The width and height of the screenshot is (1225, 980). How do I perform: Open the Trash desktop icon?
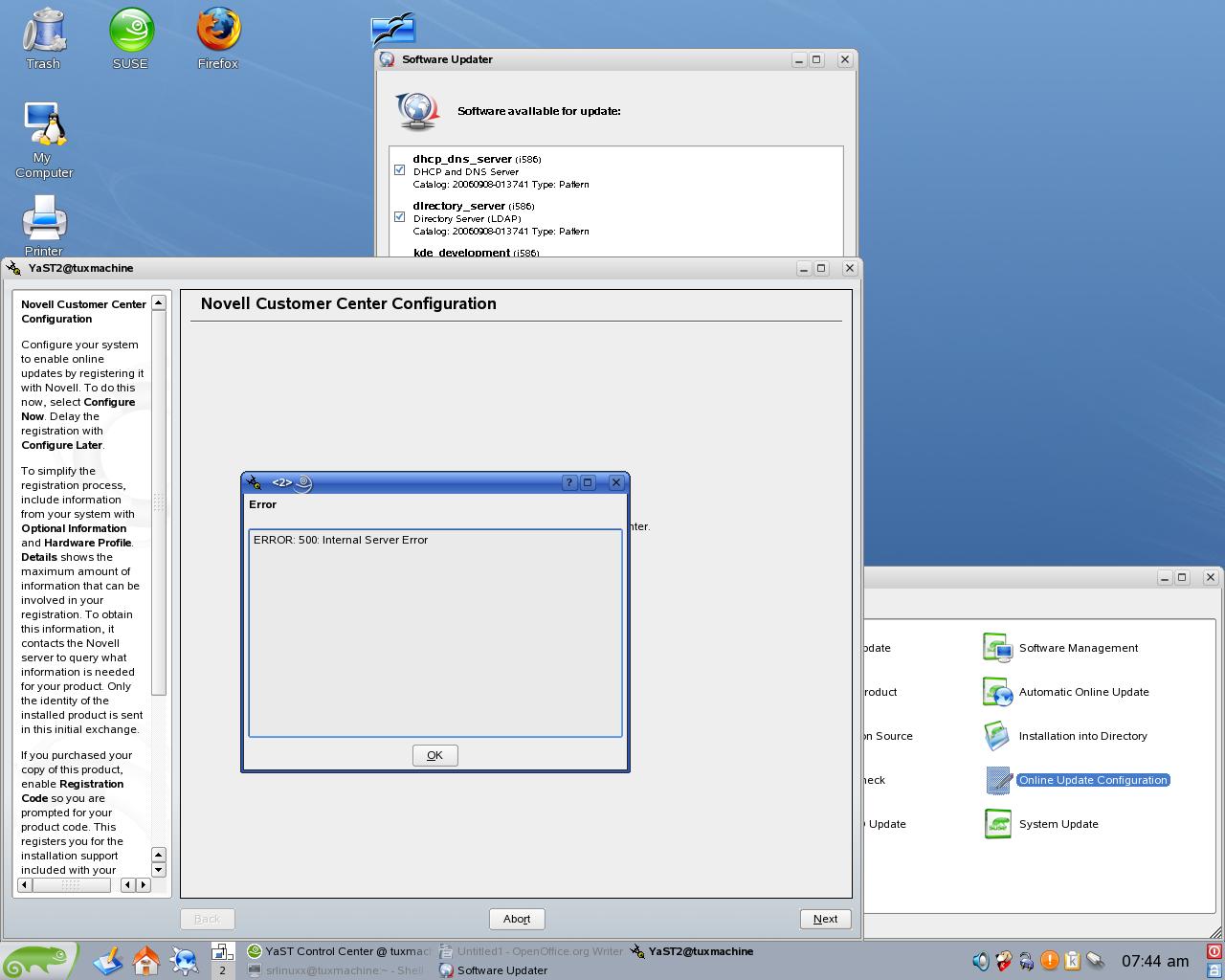tap(43, 38)
